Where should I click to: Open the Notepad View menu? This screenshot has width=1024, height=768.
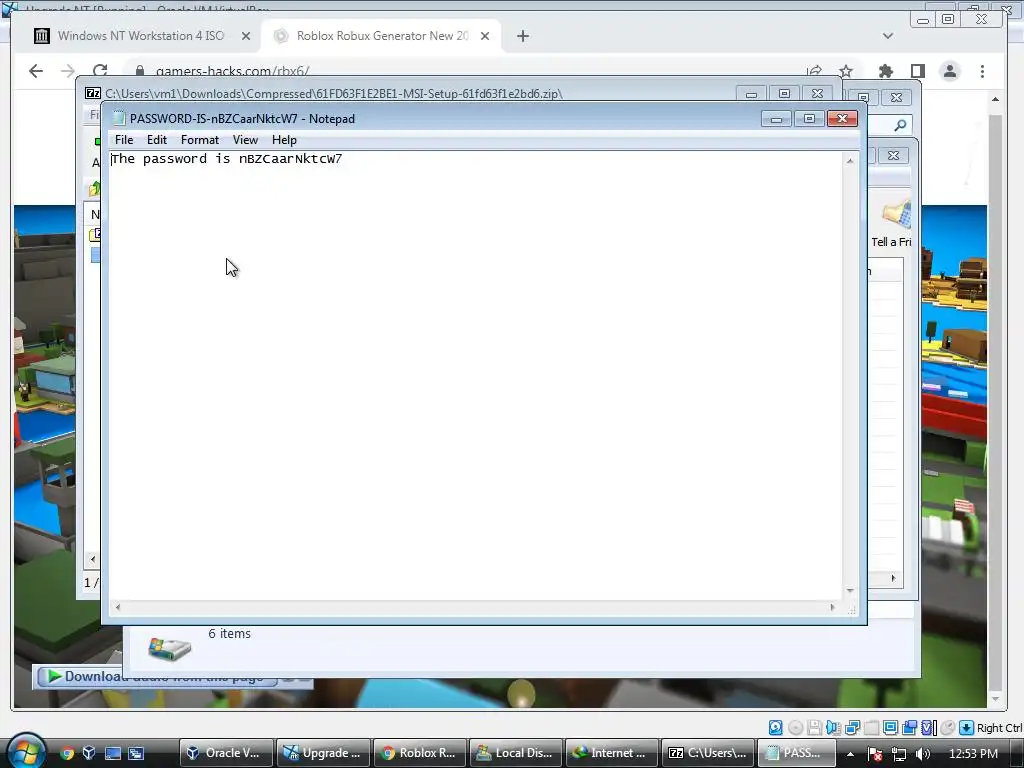coord(246,140)
